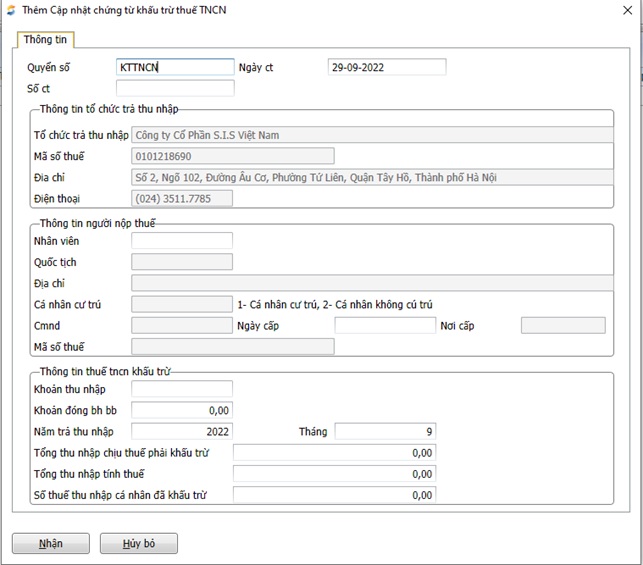Click the Quốc tịch field

[182, 262]
